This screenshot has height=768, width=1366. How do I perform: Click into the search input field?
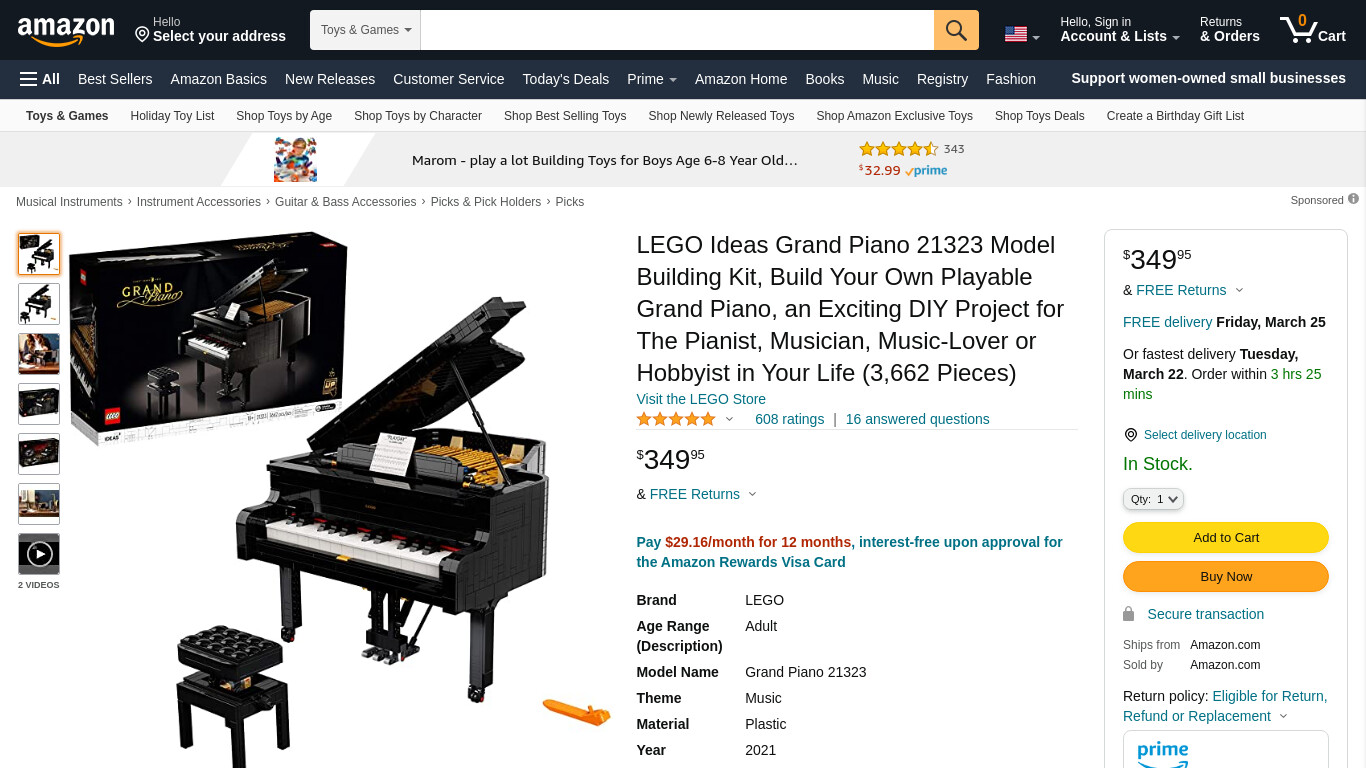click(x=677, y=30)
